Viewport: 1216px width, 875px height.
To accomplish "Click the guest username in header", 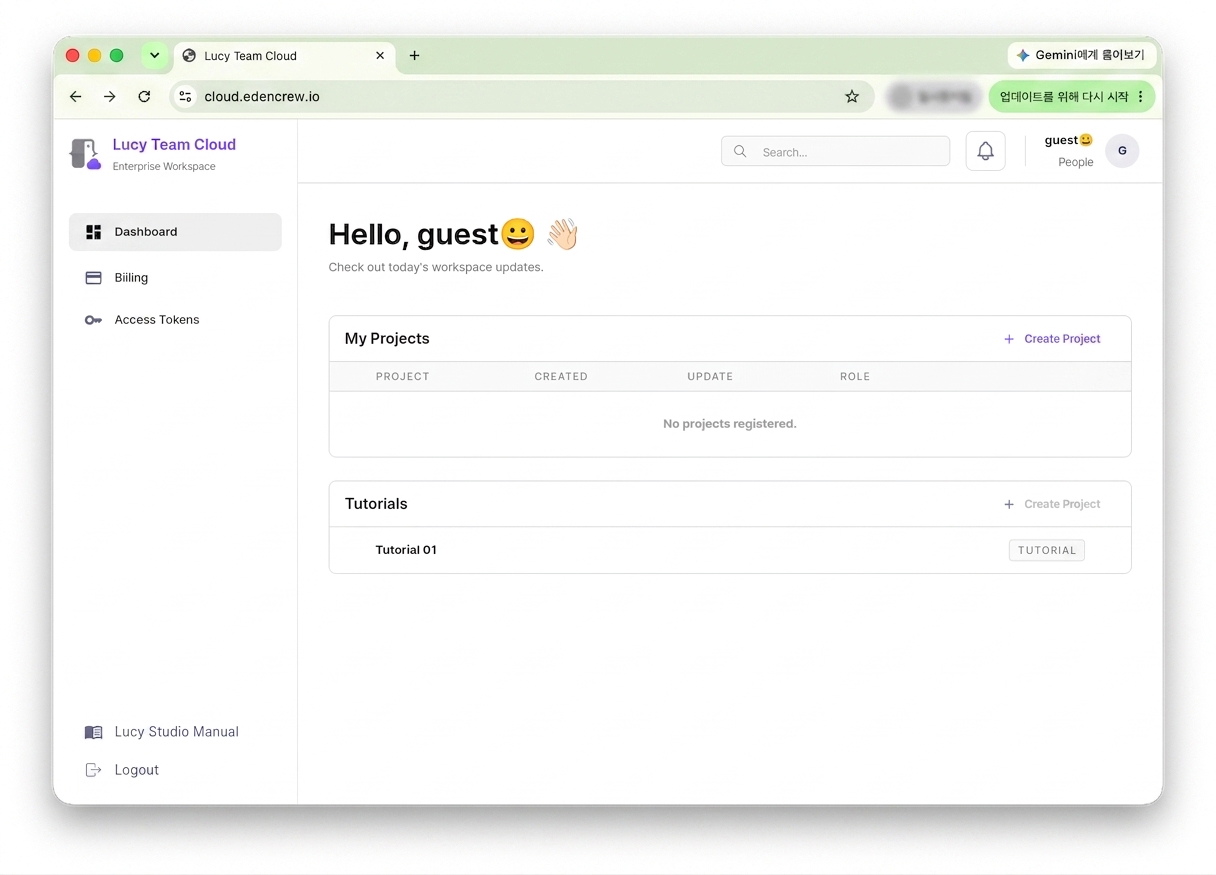I will pyautogui.click(x=1069, y=140).
